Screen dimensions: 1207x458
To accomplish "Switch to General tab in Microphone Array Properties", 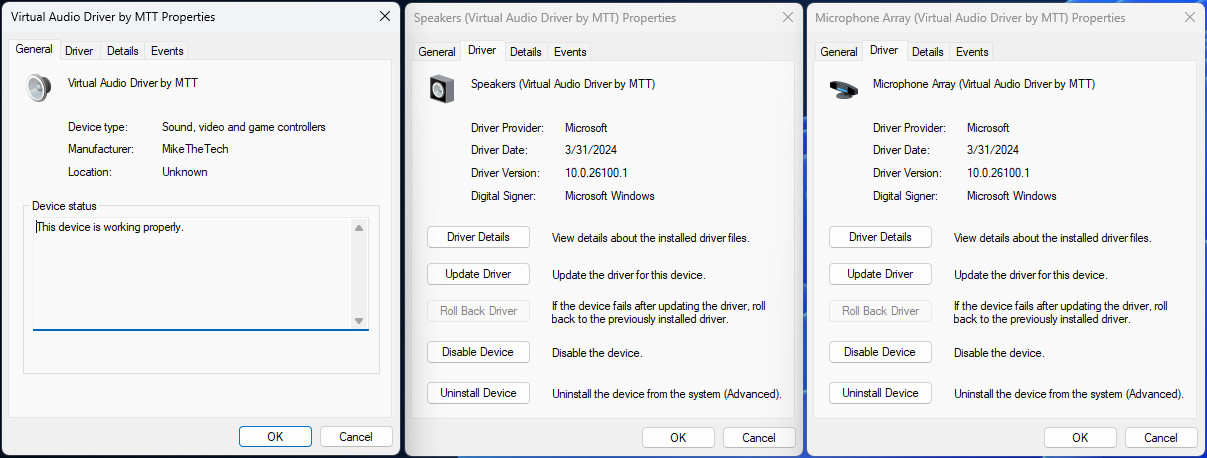I will coord(839,52).
